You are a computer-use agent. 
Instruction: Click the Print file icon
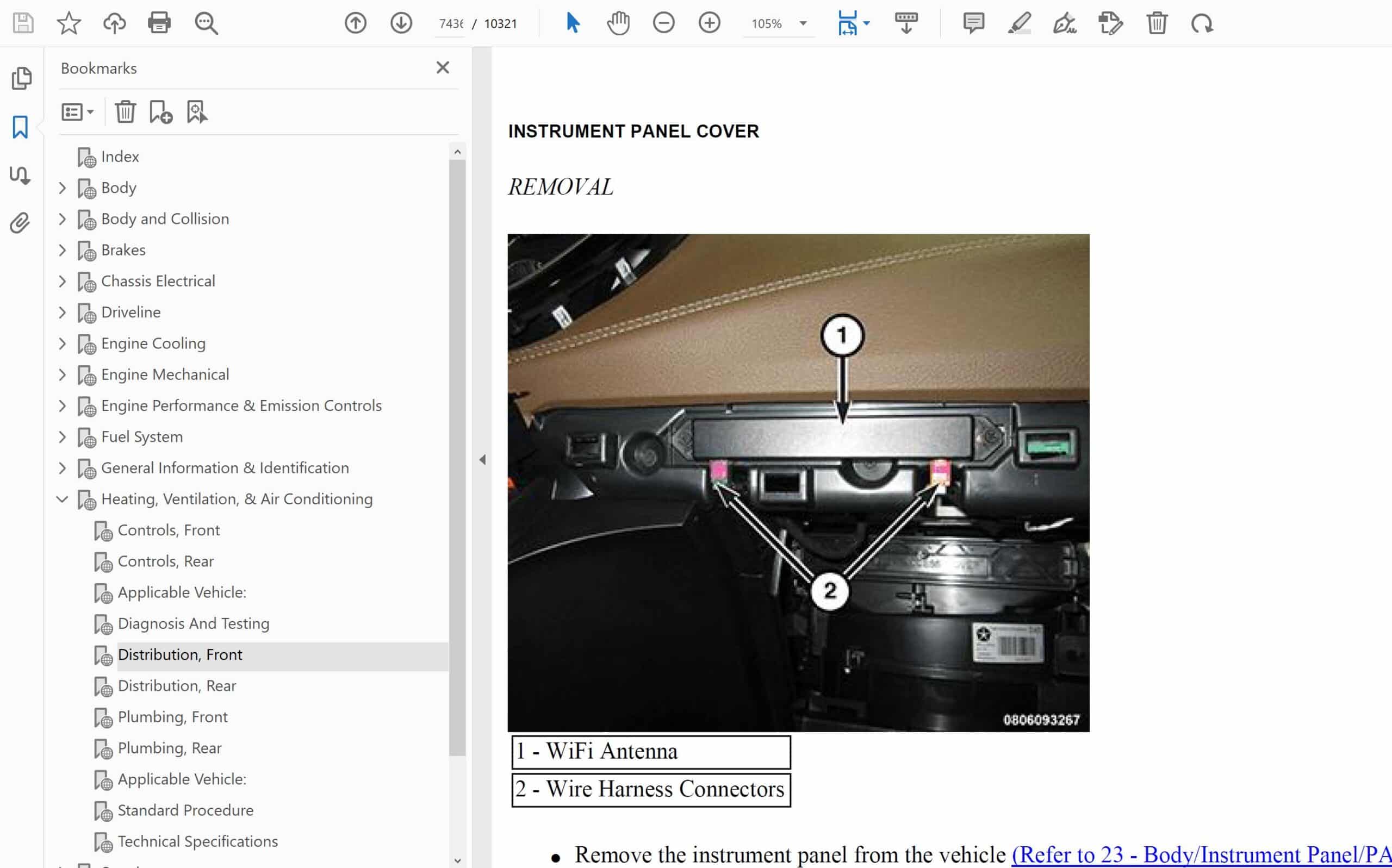[x=159, y=23]
